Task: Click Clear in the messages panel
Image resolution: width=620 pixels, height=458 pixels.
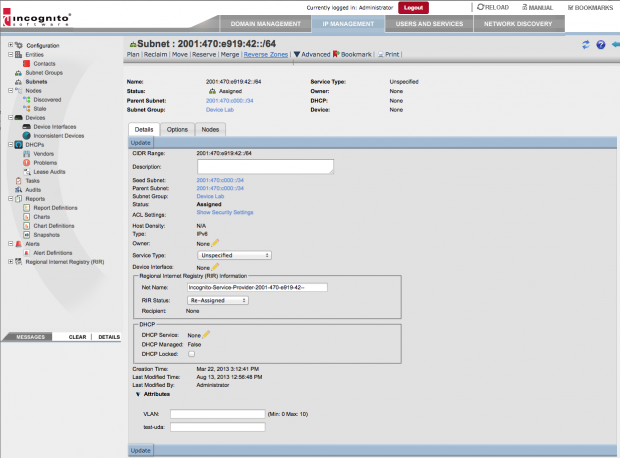Action: 78,337
